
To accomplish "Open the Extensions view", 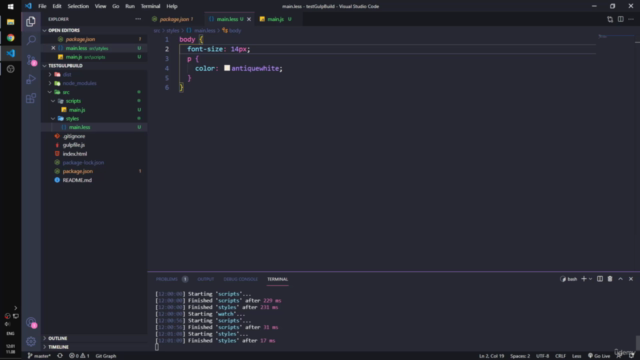I will 31,98.
